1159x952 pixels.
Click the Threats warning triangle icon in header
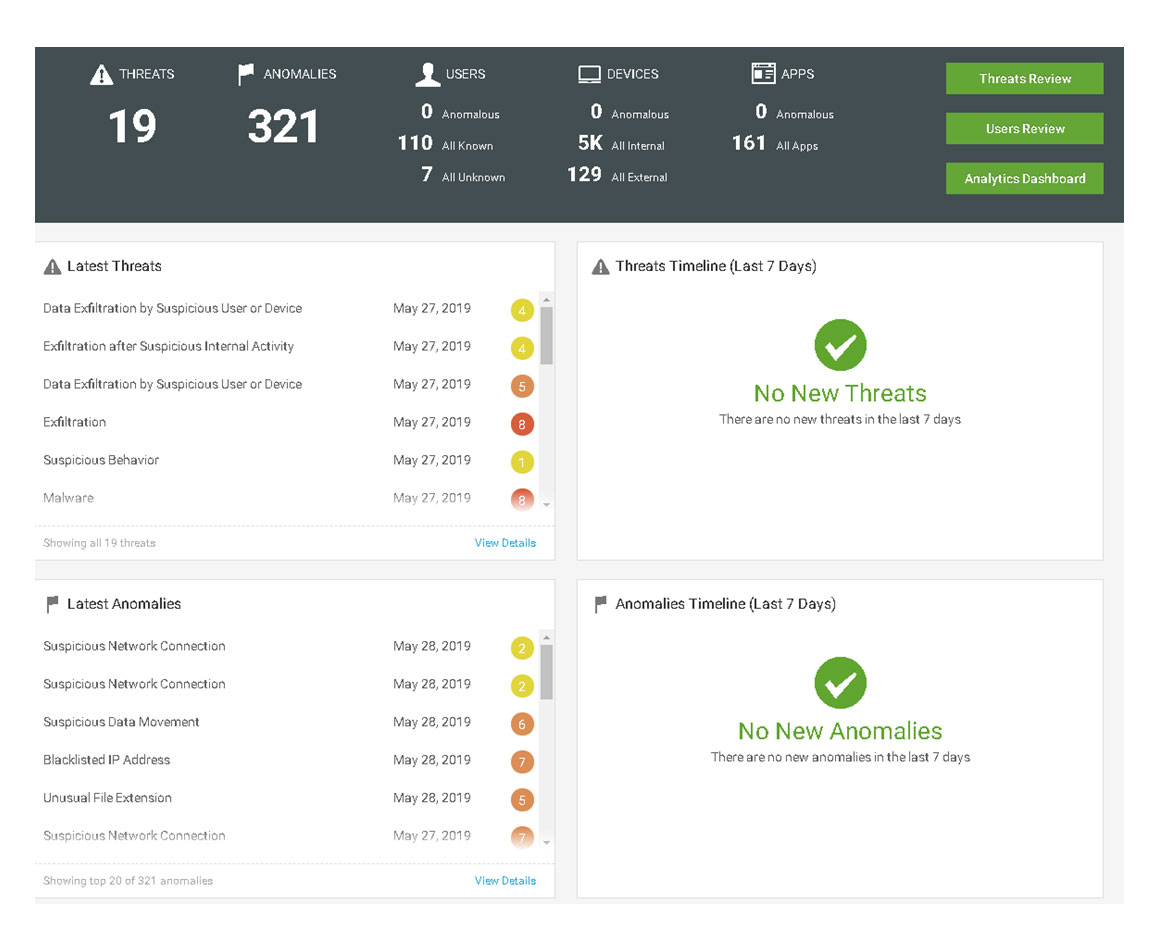tap(101, 74)
